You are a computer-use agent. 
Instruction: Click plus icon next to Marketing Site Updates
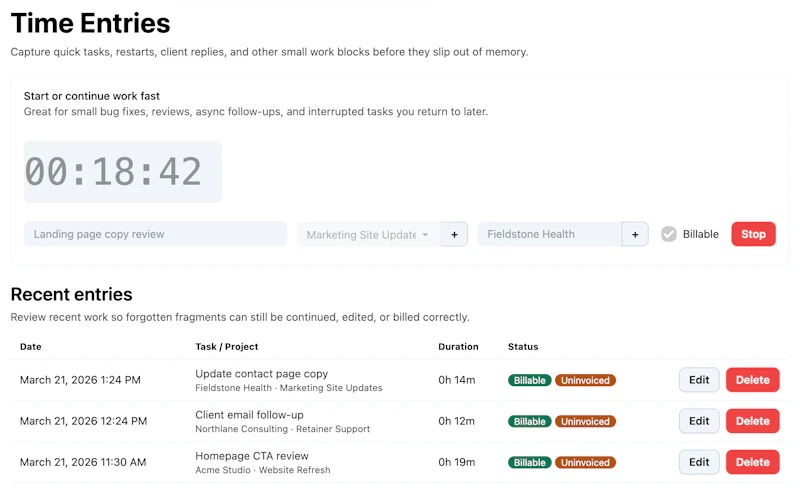click(x=454, y=234)
